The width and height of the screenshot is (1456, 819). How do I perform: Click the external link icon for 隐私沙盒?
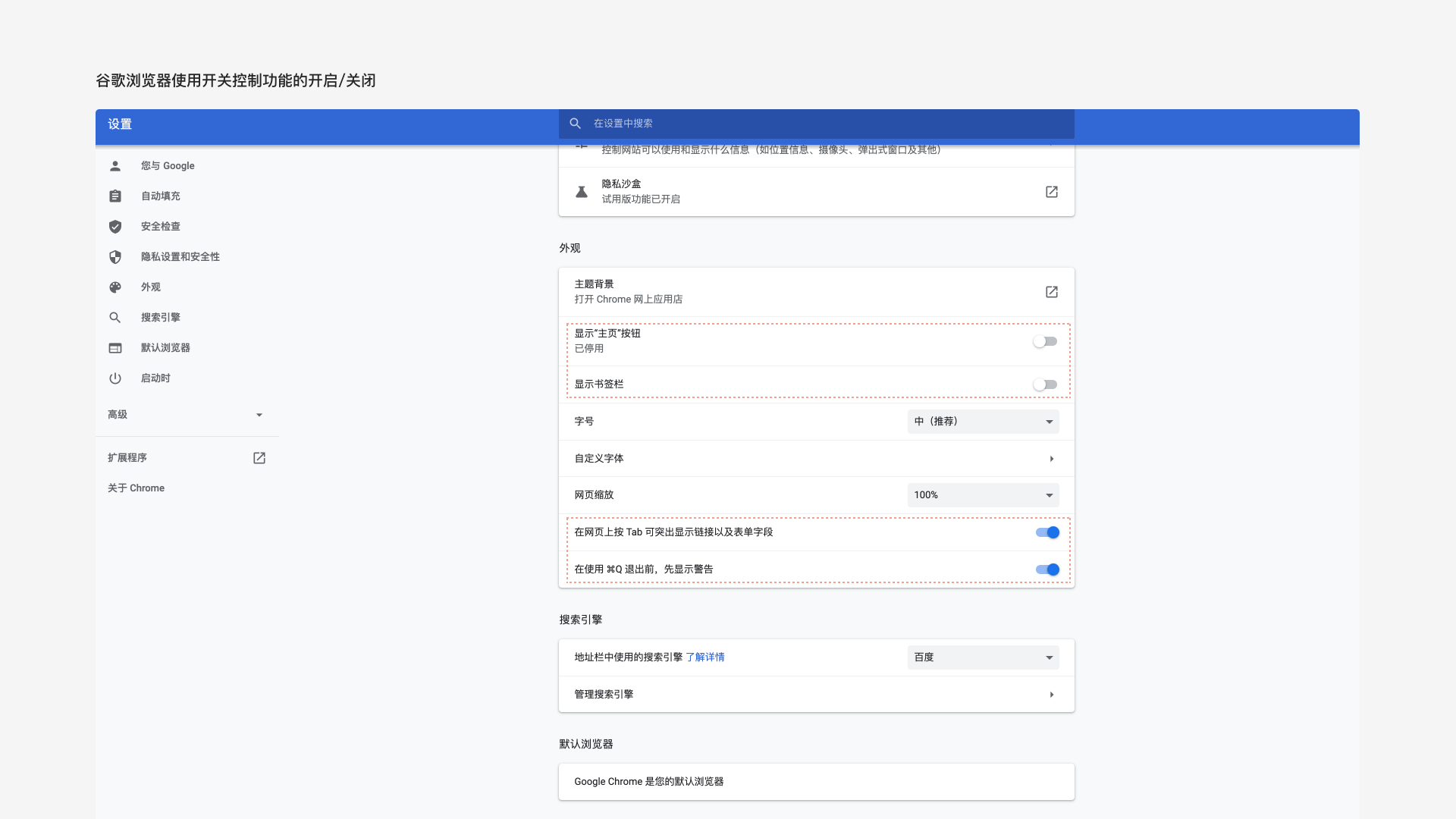point(1051,192)
